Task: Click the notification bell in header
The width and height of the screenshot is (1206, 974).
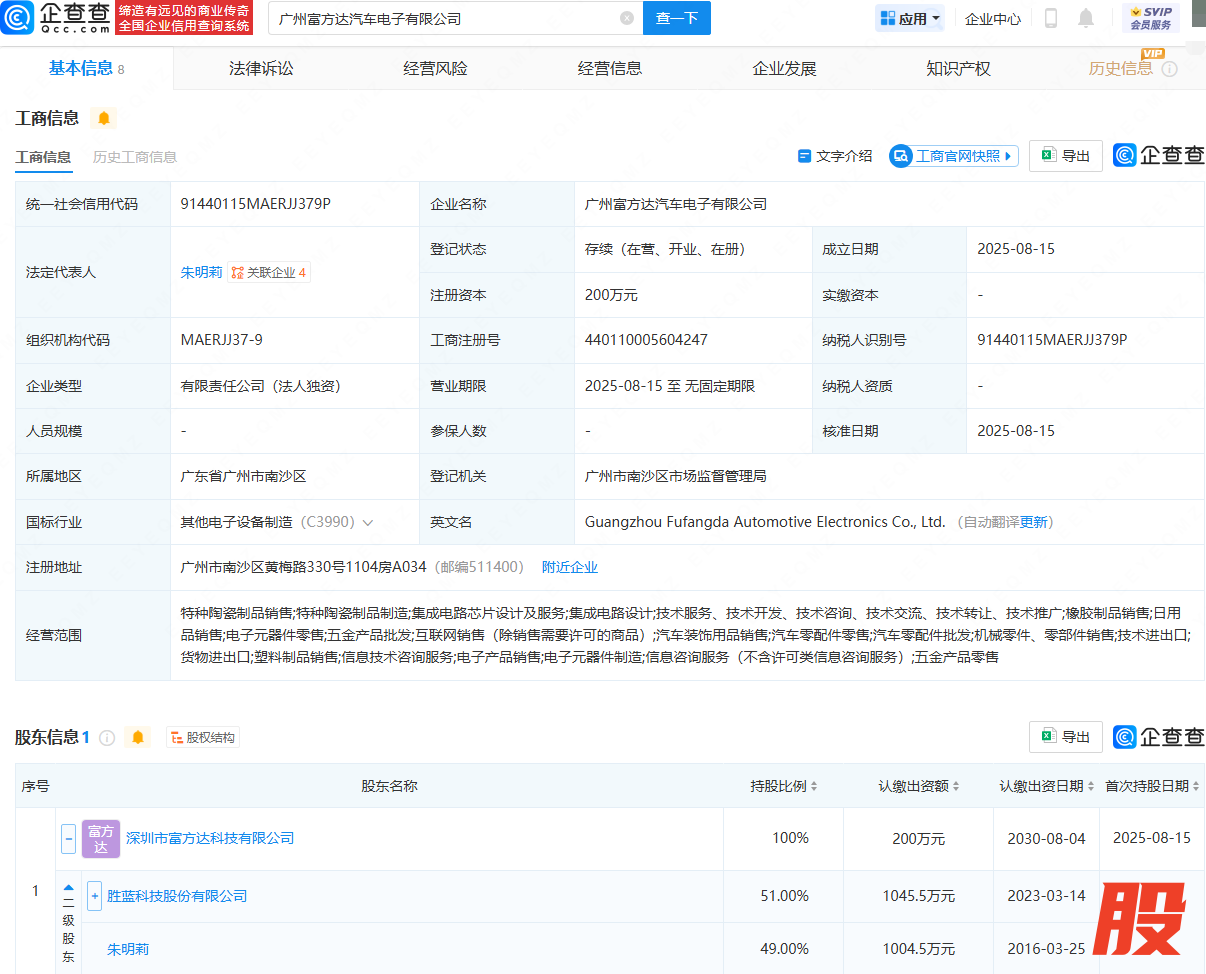Action: [1086, 18]
